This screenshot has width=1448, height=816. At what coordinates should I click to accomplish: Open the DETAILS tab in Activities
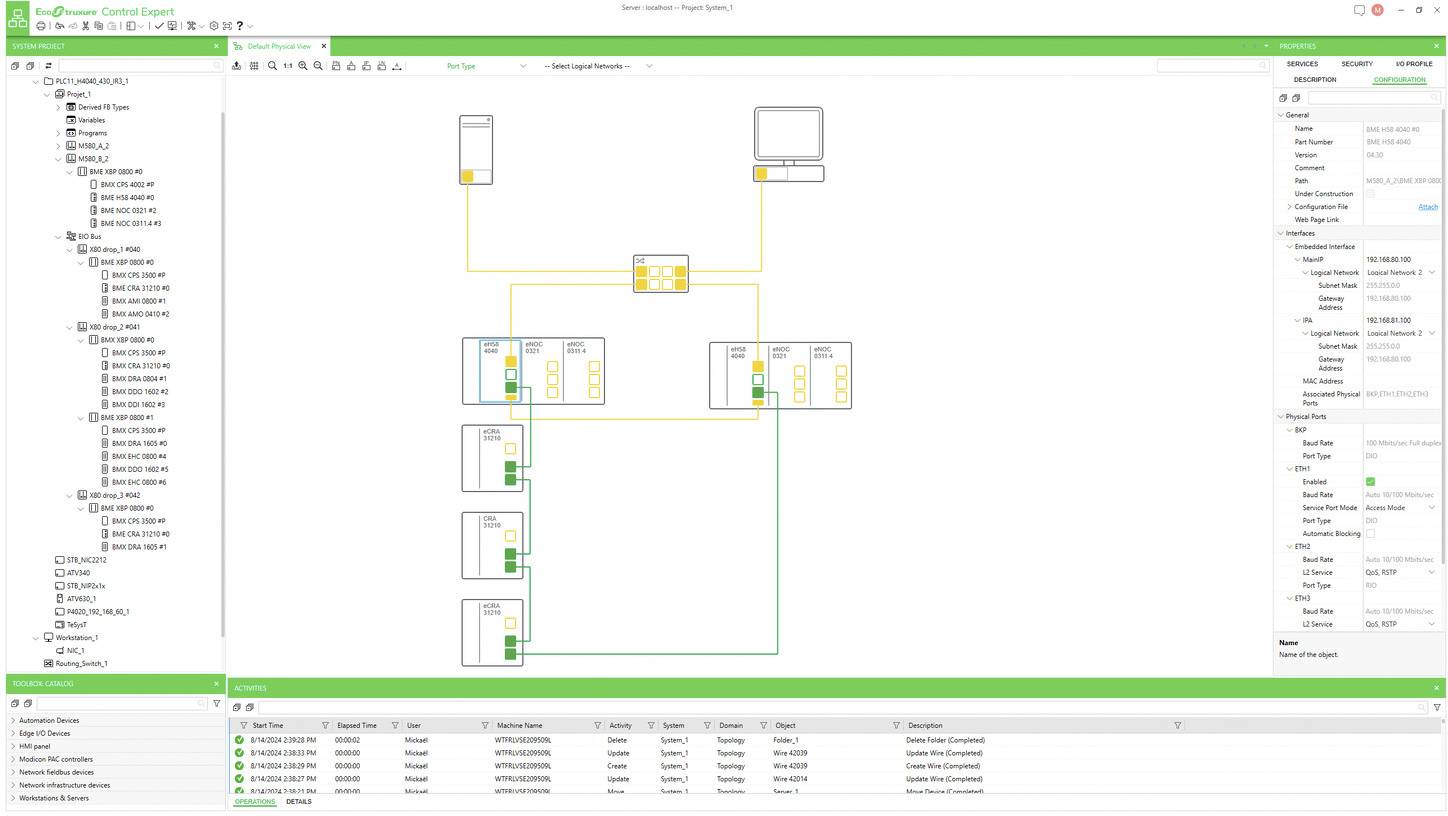(298, 802)
